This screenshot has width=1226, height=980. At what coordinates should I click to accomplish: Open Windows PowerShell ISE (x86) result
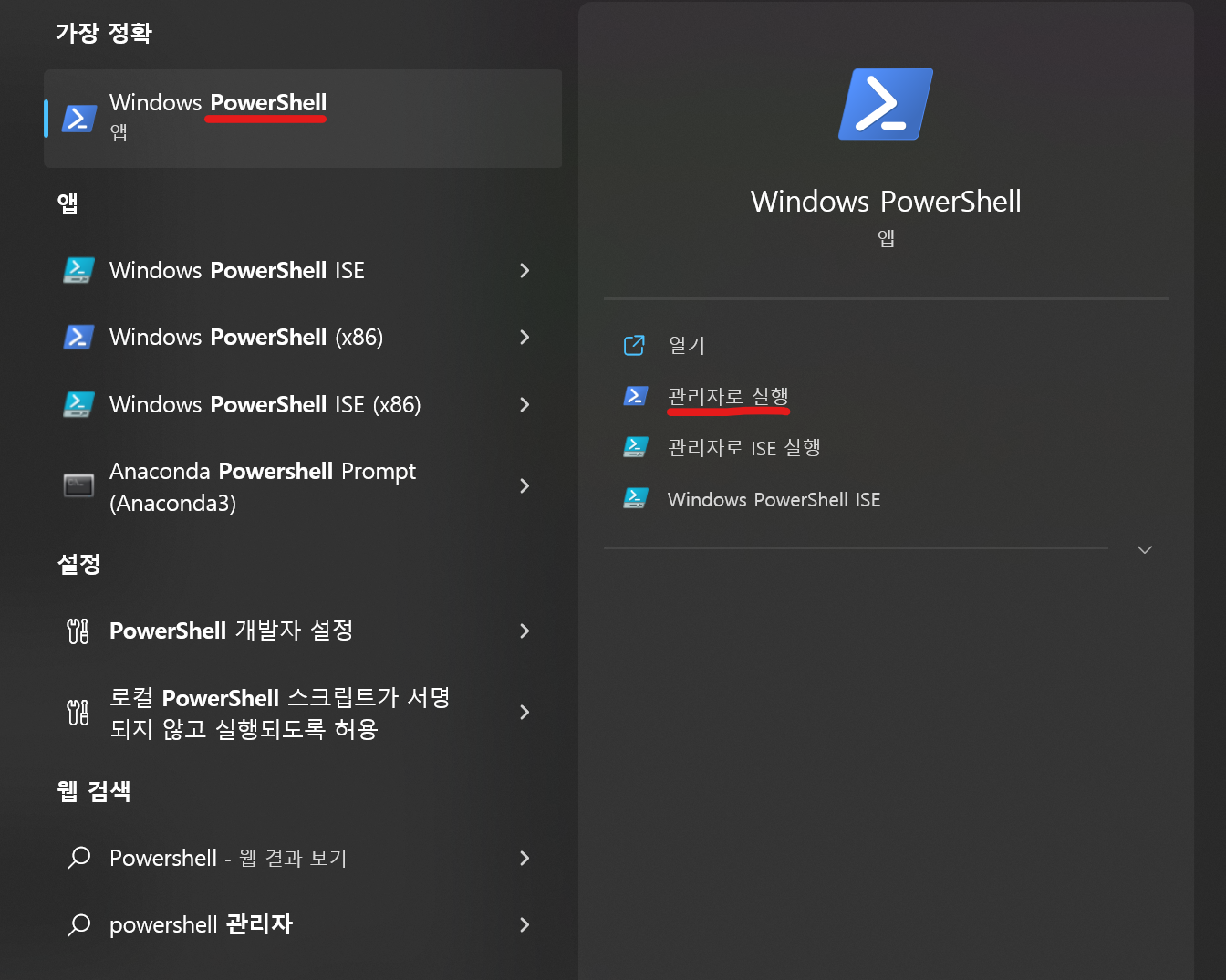pos(303,404)
